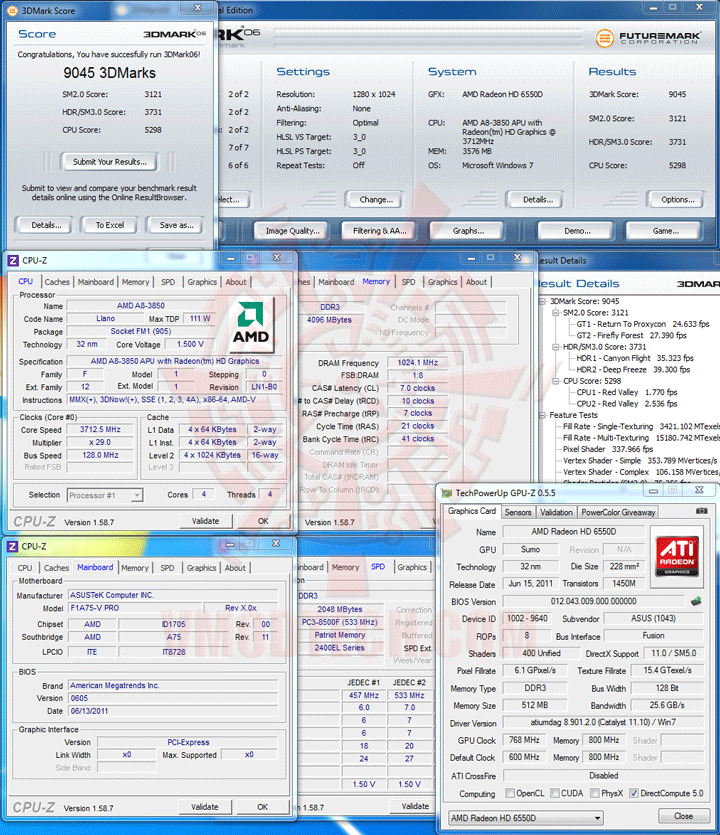
Task: Select CPU1 - Red Valley result row
Action: click(627, 392)
